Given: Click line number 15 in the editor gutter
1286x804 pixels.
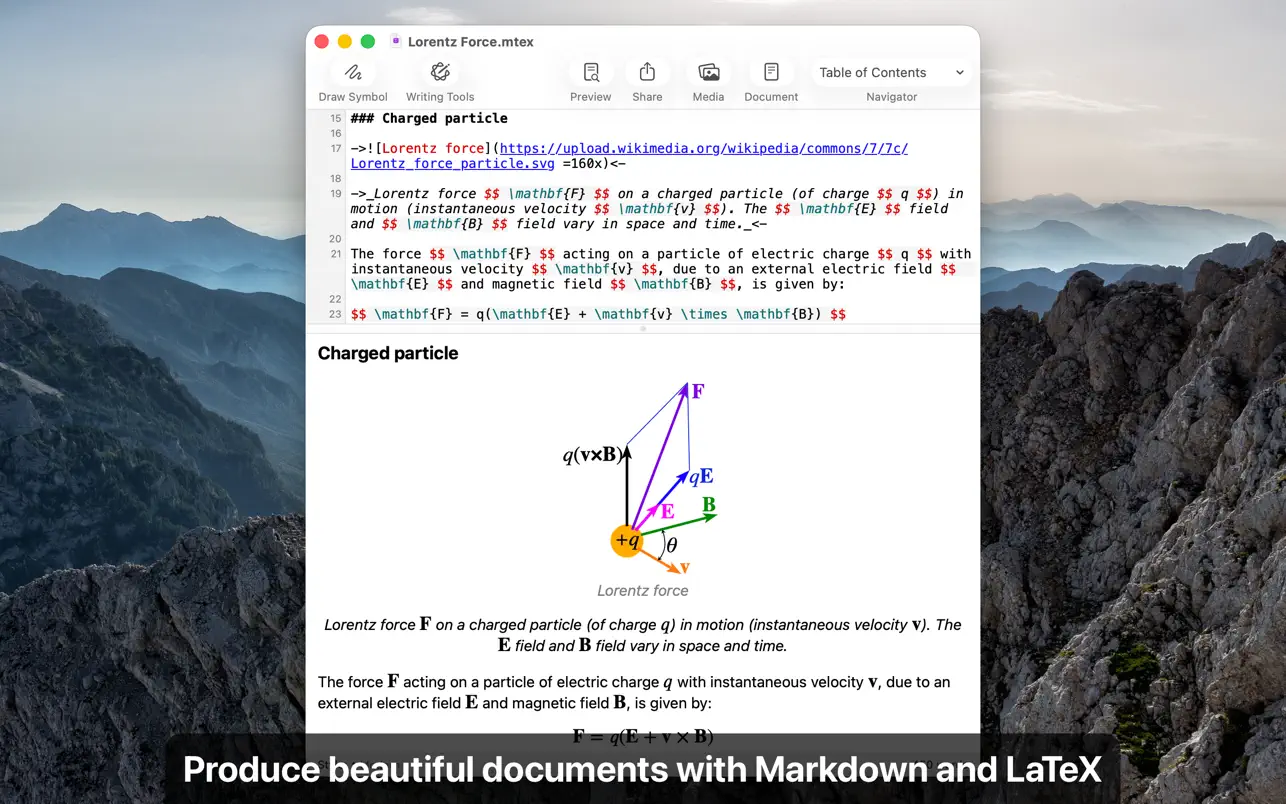Looking at the screenshot, I should (334, 117).
